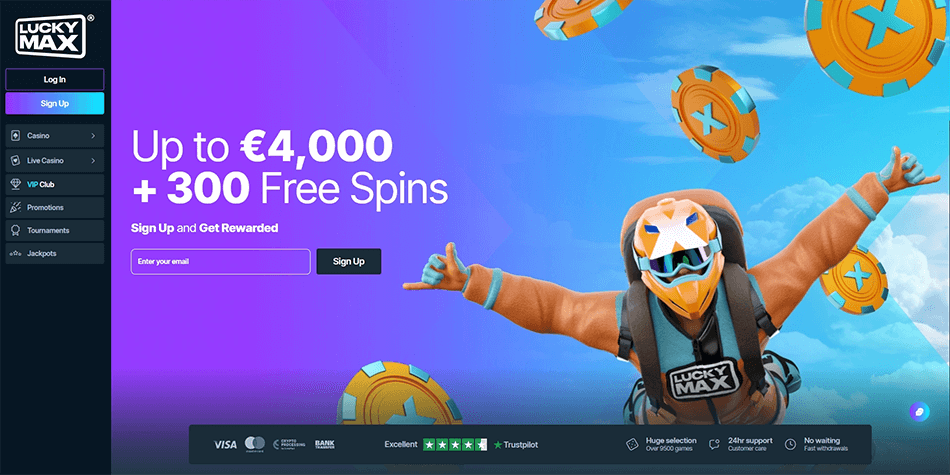
Task: Click the Mastercard payment logo
Action: pyautogui.click(x=254, y=444)
